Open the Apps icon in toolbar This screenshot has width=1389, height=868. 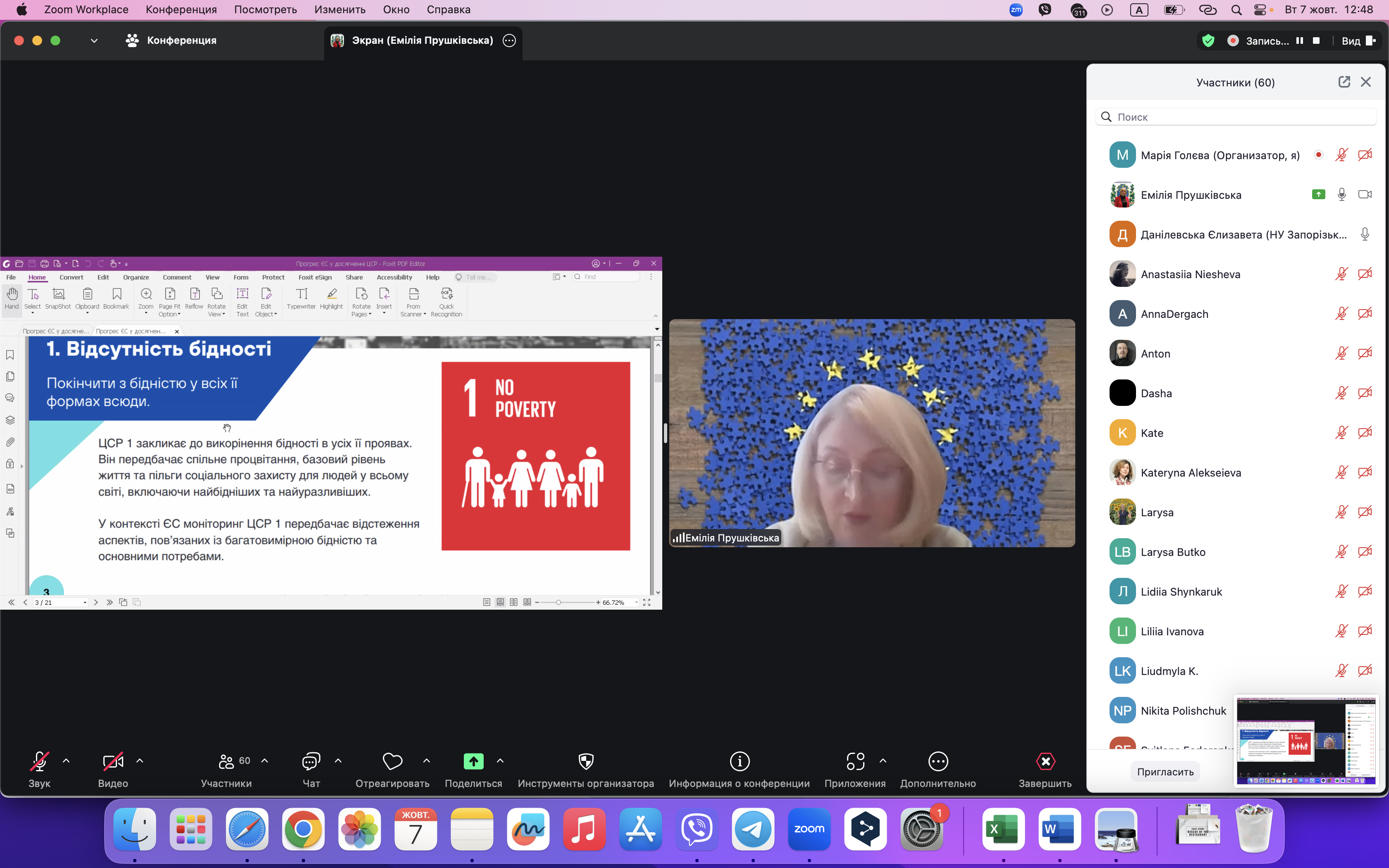pos(854,761)
